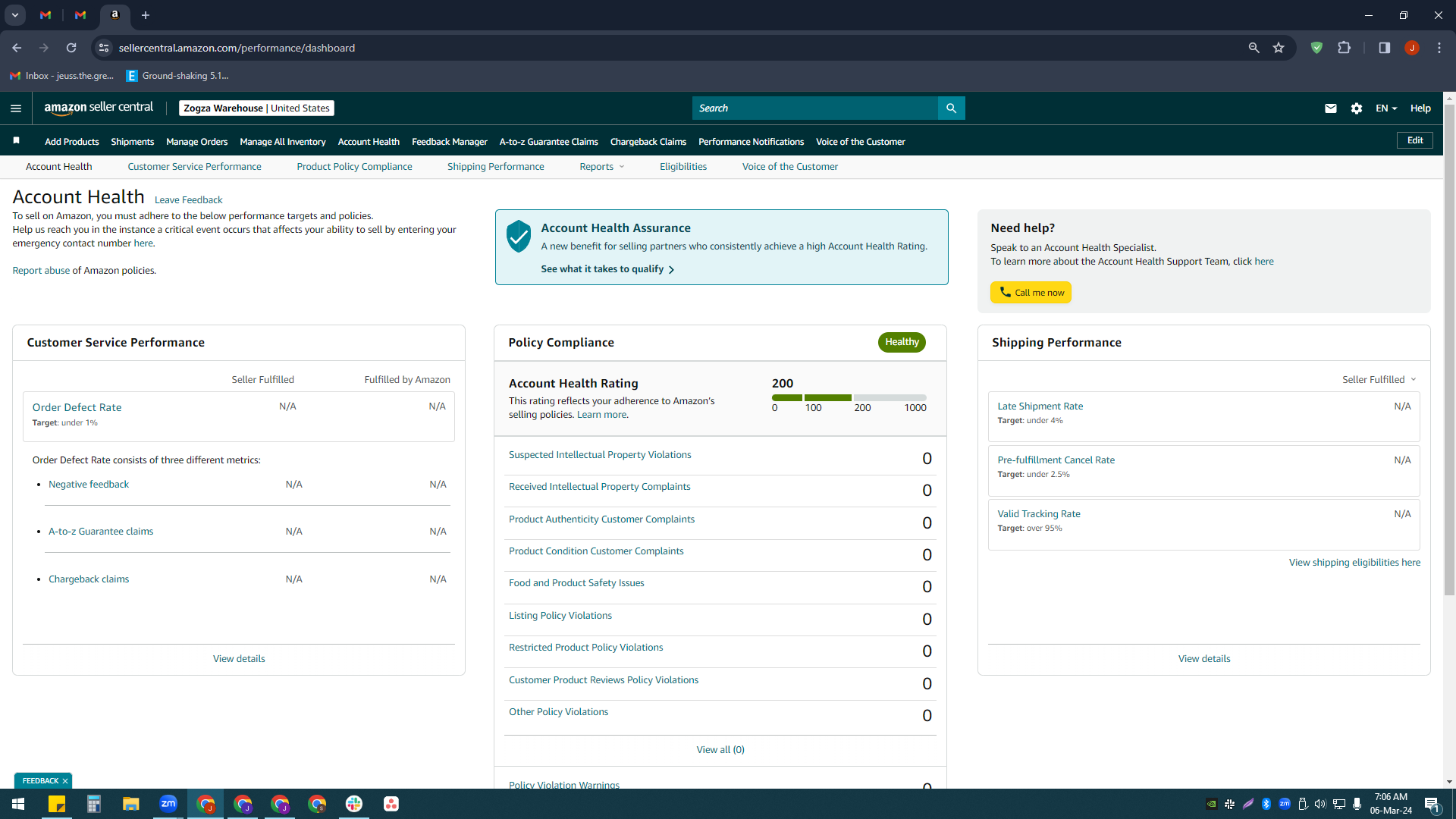Expand the Reports dropdown menu
1456x819 pixels.
[x=602, y=167]
